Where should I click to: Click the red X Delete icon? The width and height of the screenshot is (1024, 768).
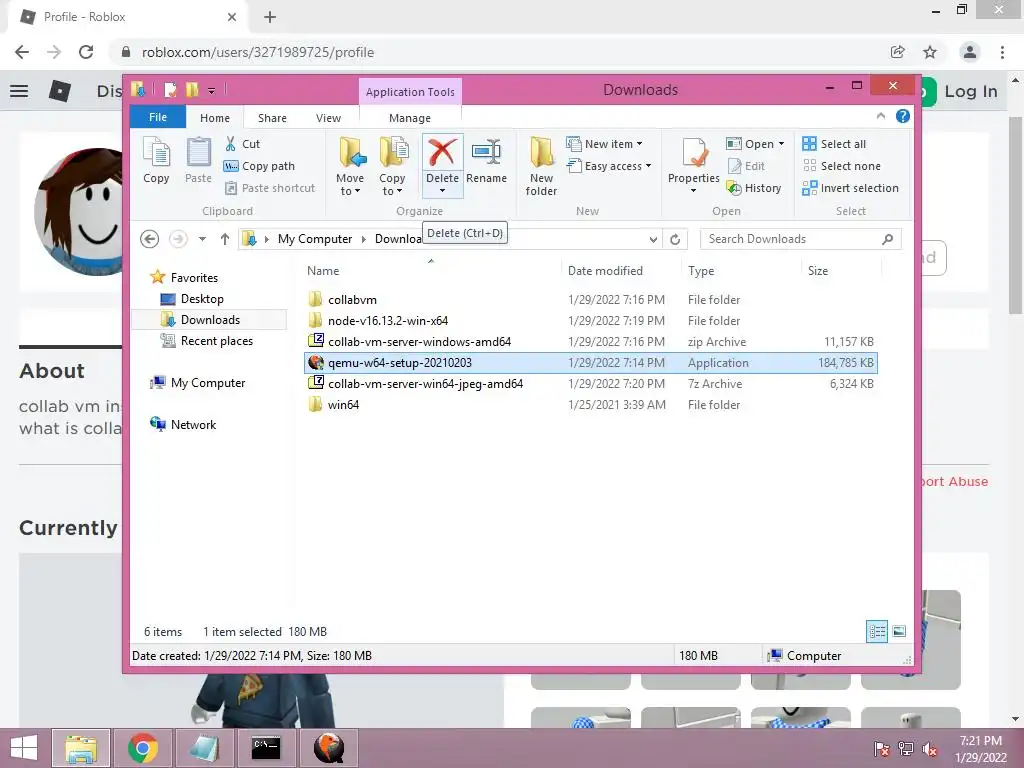tap(442, 152)
